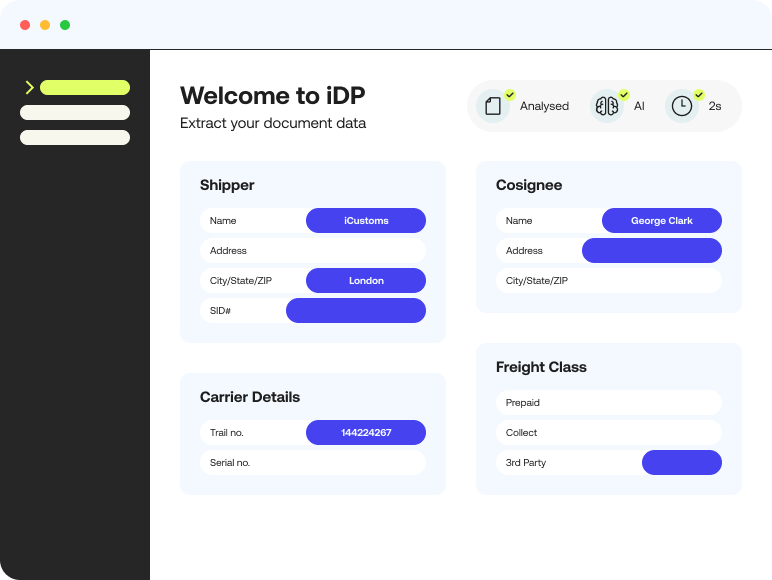
Task: Click the Analysed status label
Action: pos(544,106)
